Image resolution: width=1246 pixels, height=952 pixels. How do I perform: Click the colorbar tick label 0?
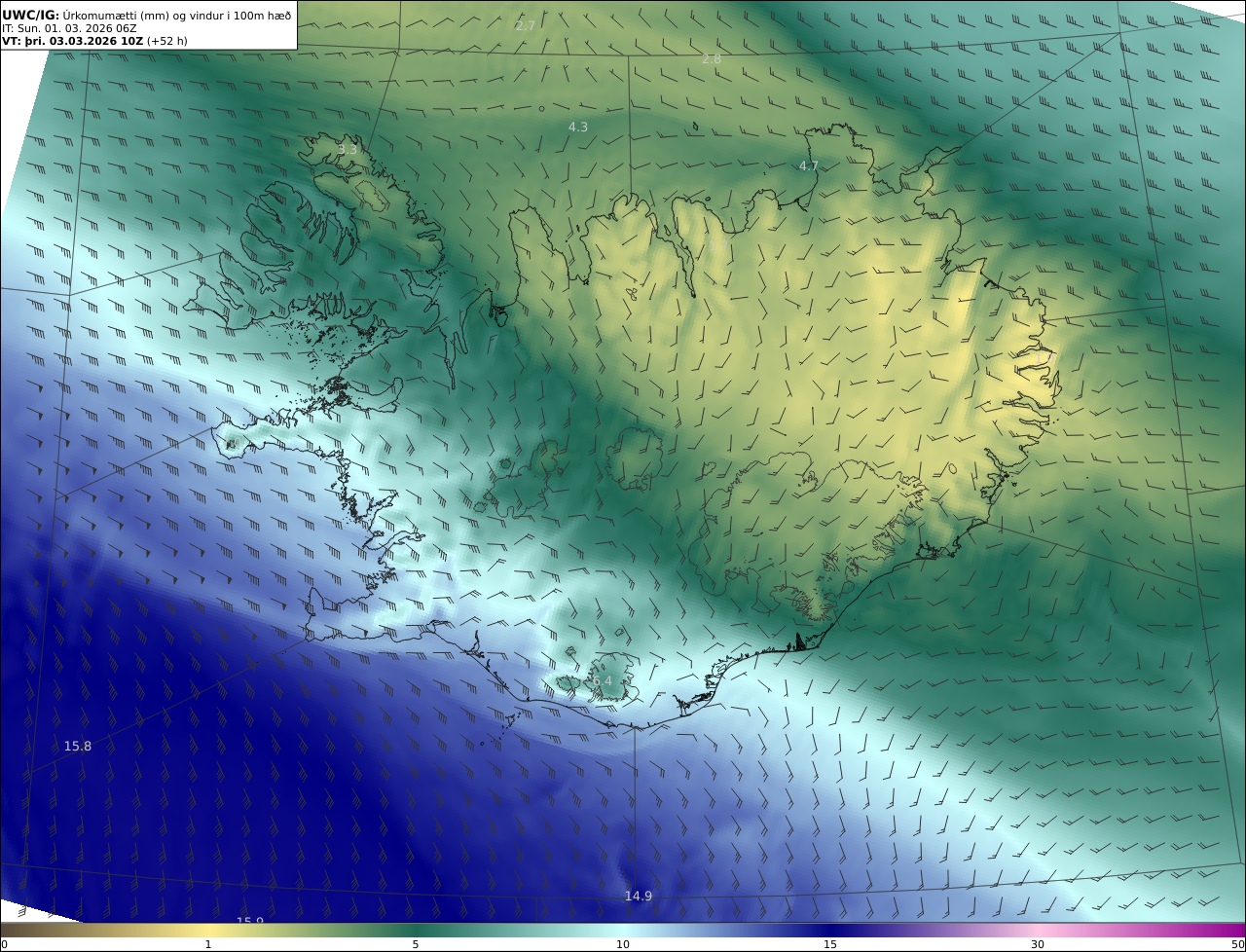coord(4,944)
